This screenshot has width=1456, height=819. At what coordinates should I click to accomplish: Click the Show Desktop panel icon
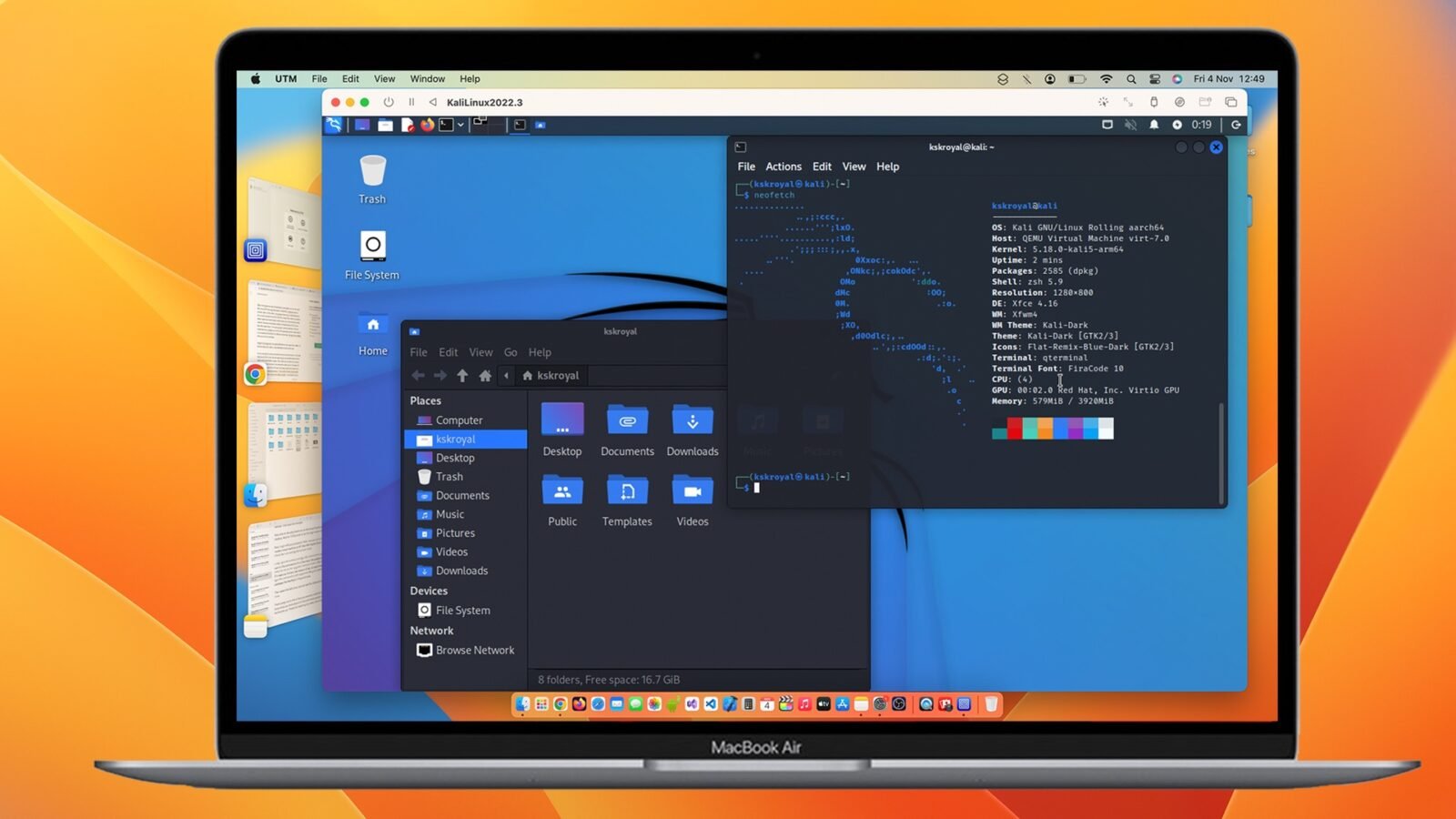click(x=362, y=125)
